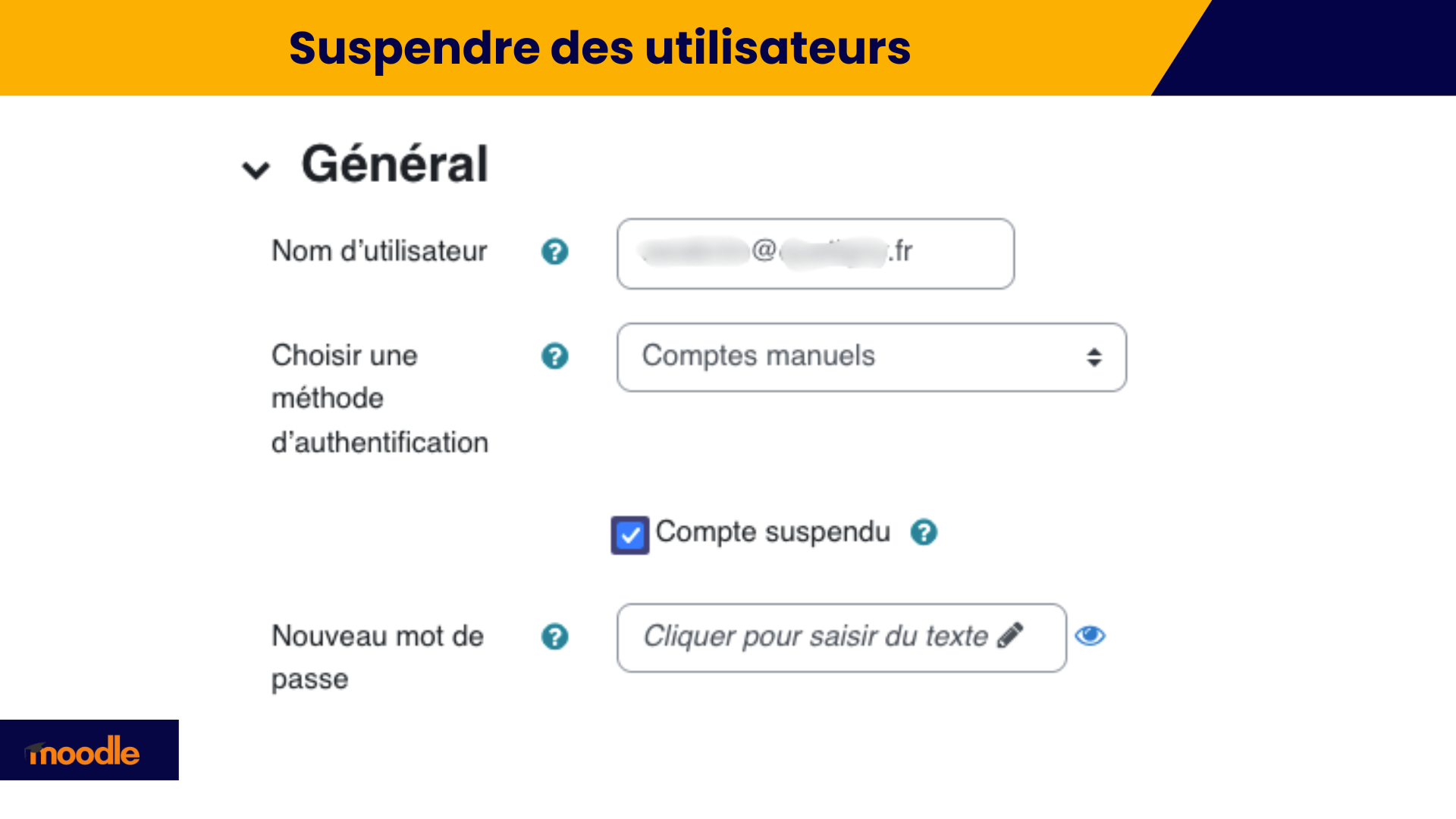Open help for Nouveau mot de passe

pos(554,636)
